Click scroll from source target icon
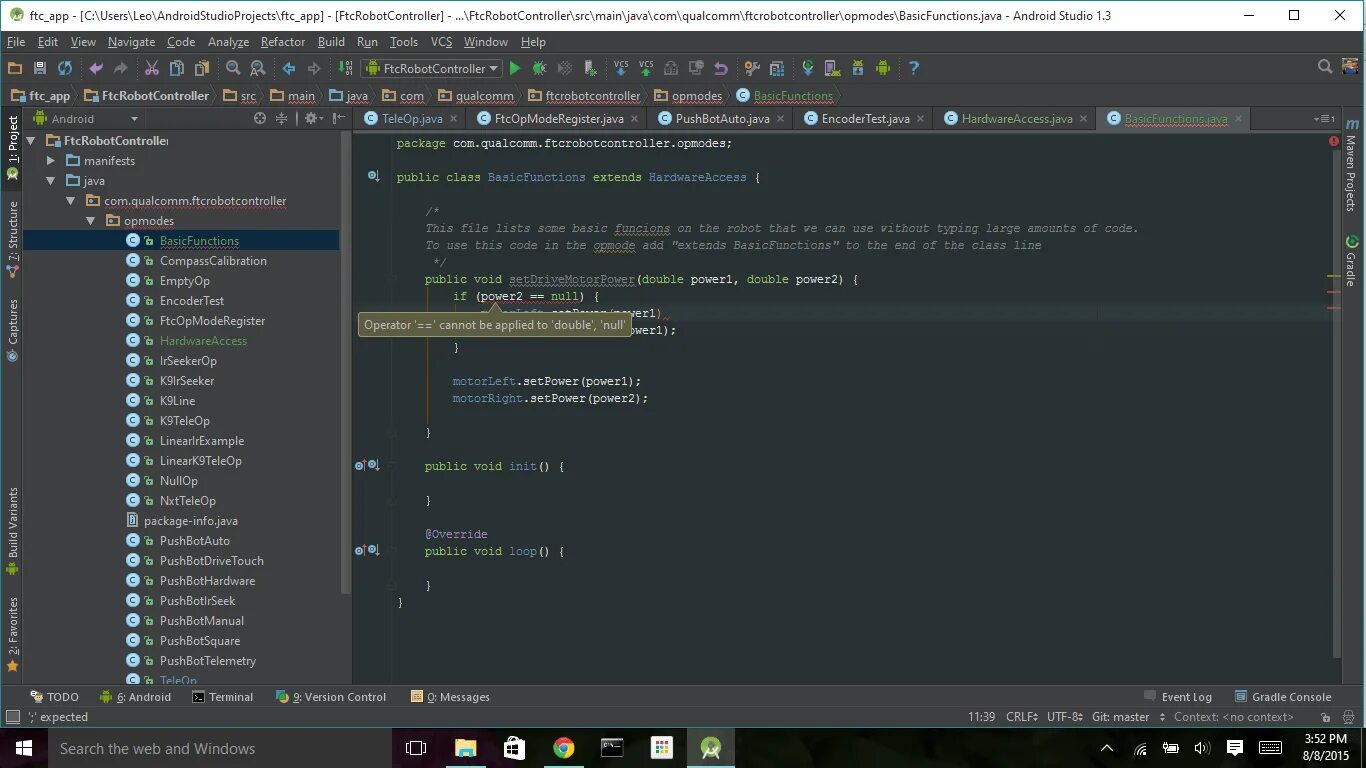Image resolution: width=1366 pixels, height=768 pixels. pyautogui.click(x=260, y=118)
